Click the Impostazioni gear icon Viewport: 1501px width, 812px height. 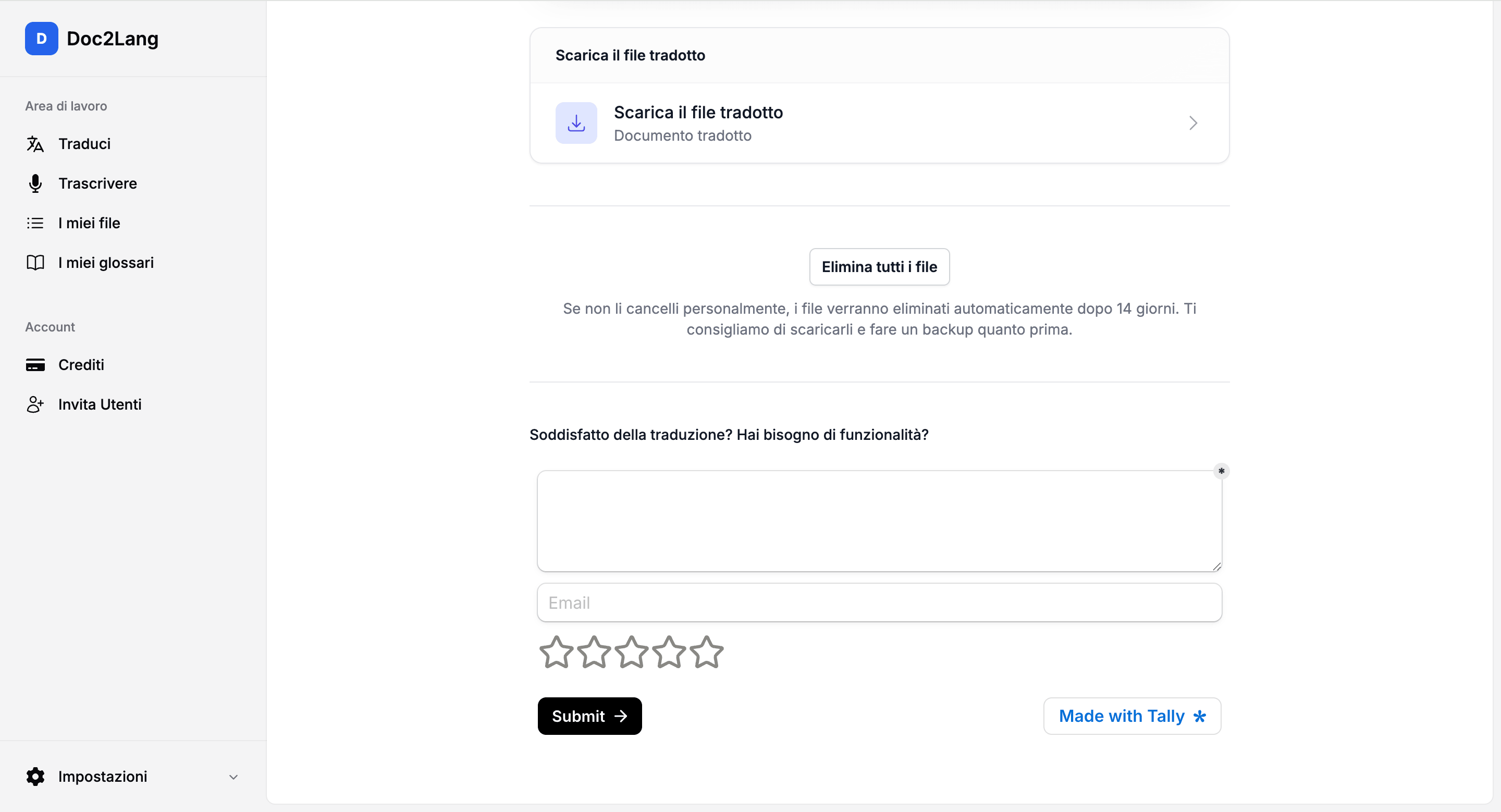(x=35, y=777)
